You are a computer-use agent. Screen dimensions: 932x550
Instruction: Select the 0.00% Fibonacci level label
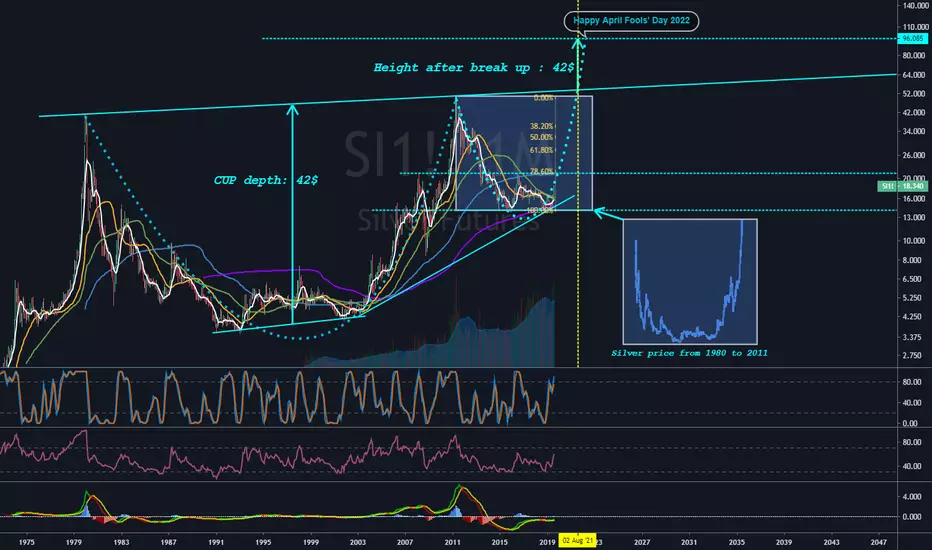coord(543,98)
